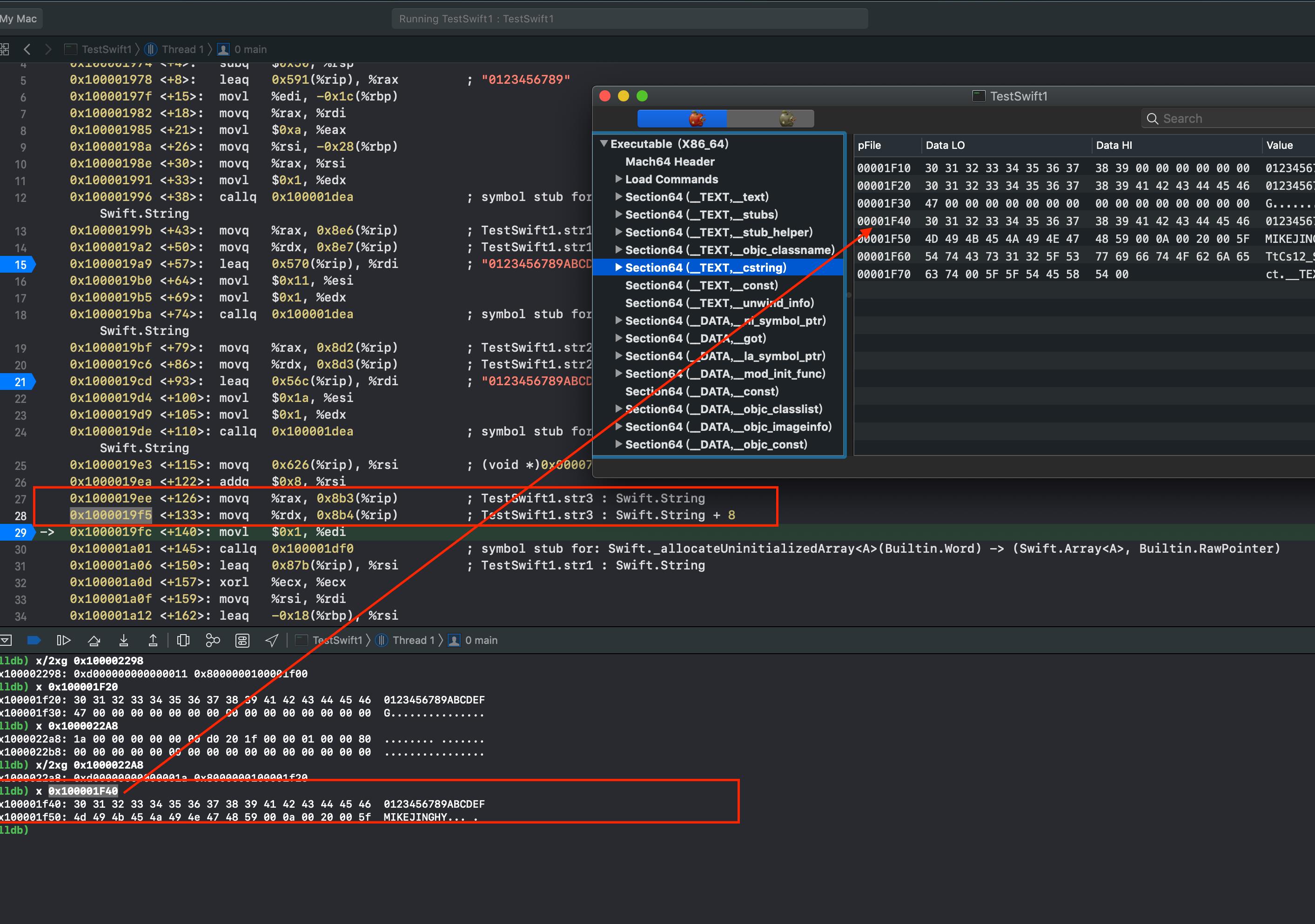
Task: Select hex row 00001F50
Action: click(1084, 239)
